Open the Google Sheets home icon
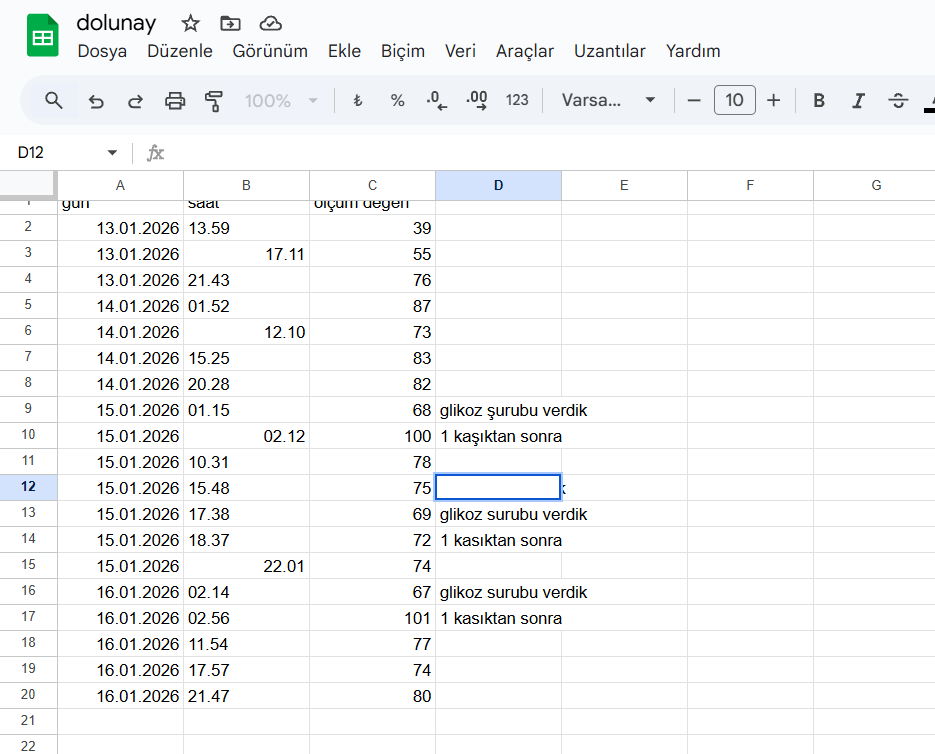Viewport: 935px width, 754px height. tap(43, 37)
